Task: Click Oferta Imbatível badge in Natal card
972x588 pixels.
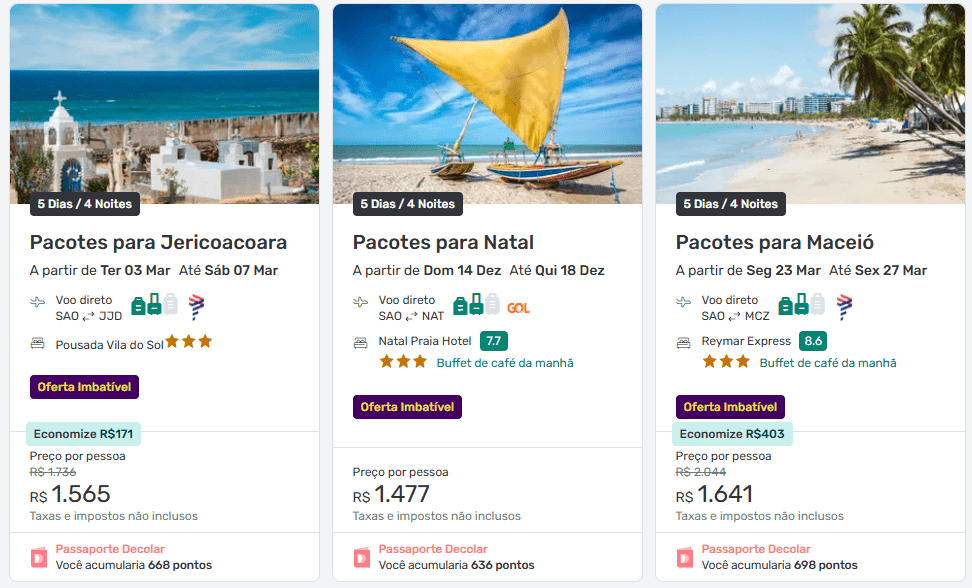Action: tap(407, 407)
